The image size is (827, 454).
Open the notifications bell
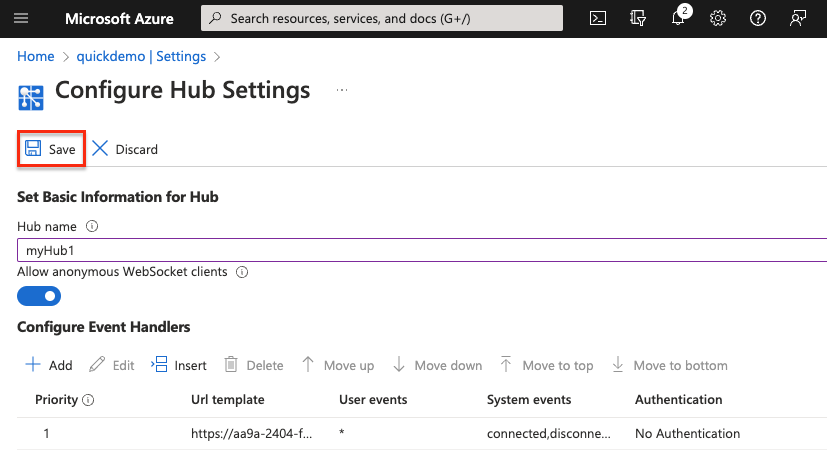[678, 19]
